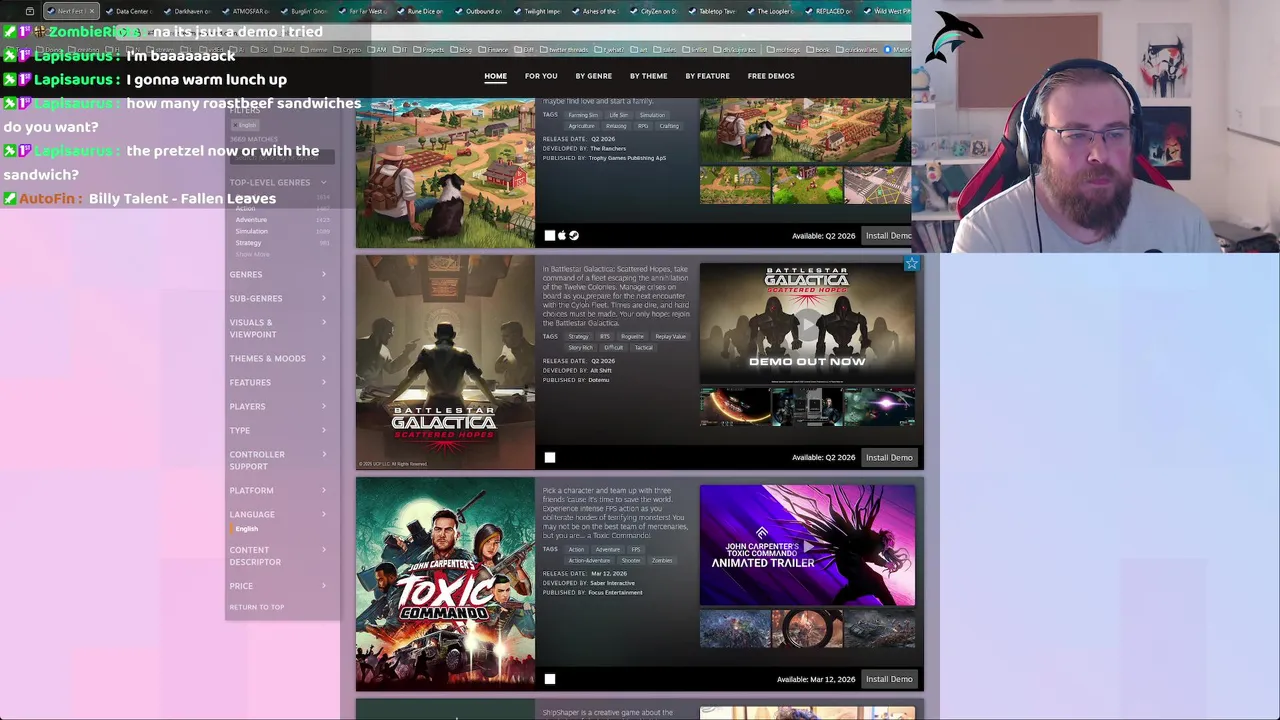Click Windows platform icon on Toxic Commando
This screenshot has height=720, width=1280.
pyautogui.click(x=549, y=680)
